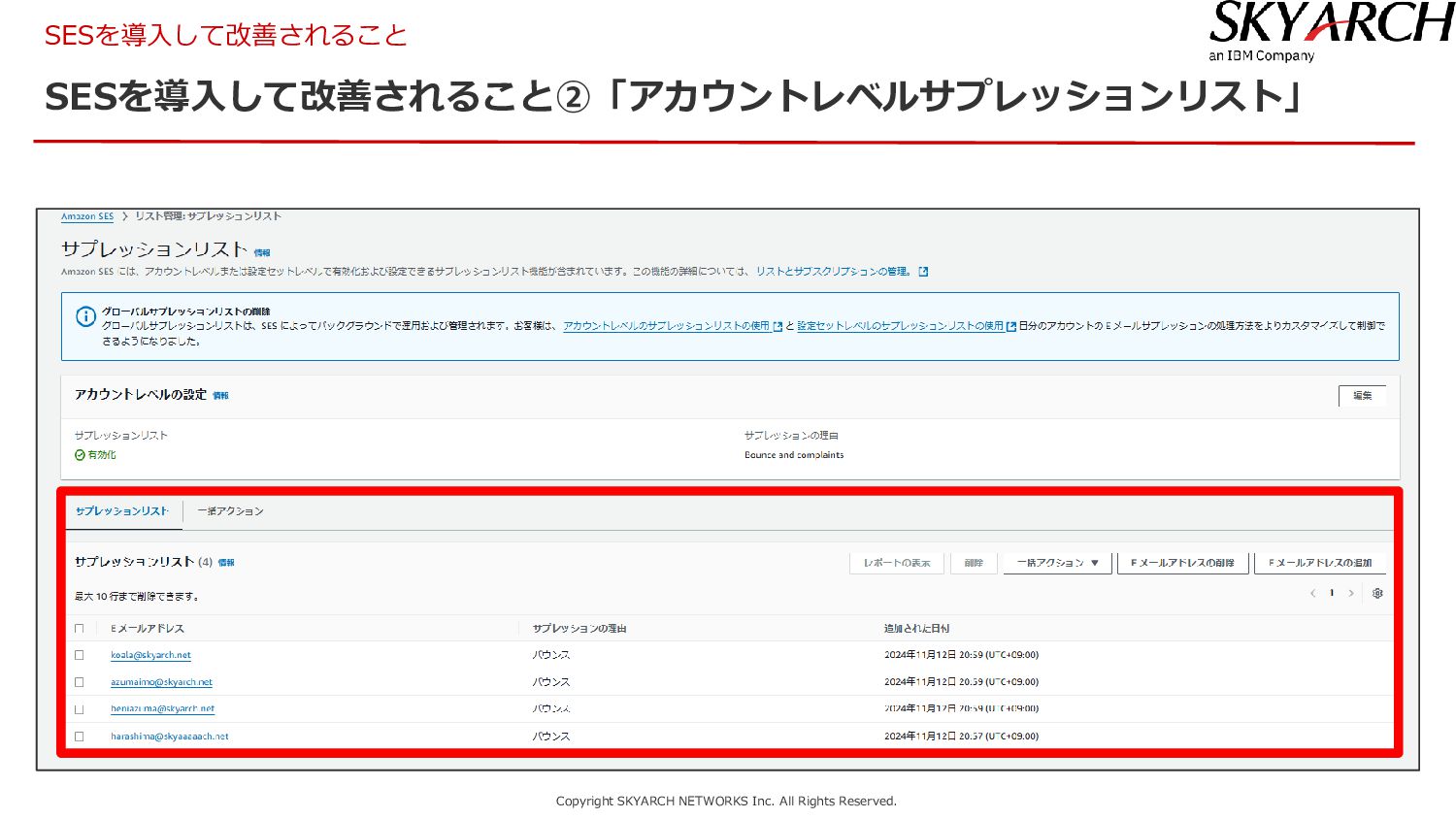Click the info circle icon in the blue notice

(85, 316)
